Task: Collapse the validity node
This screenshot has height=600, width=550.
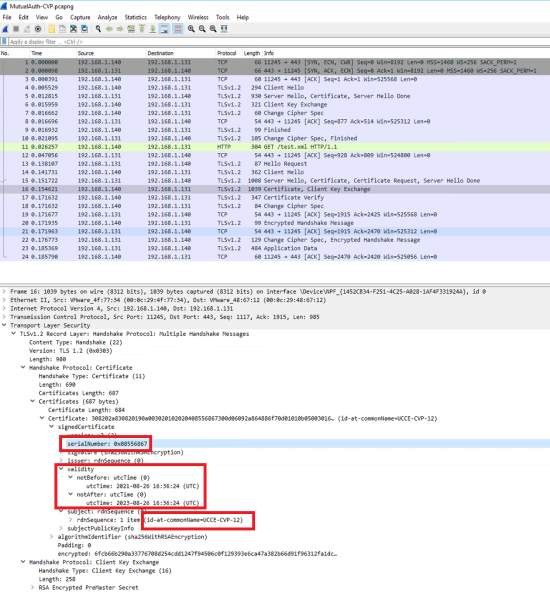Action: click(x=61, y=469)
